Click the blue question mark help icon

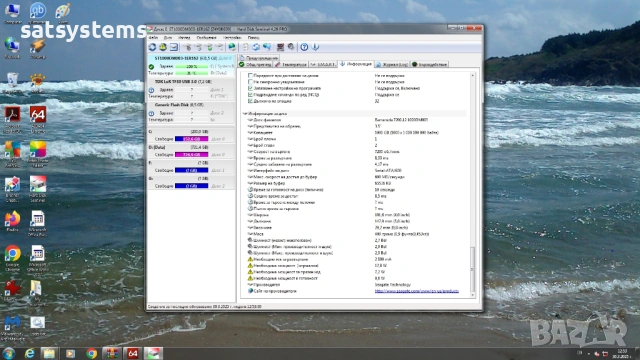304,47
